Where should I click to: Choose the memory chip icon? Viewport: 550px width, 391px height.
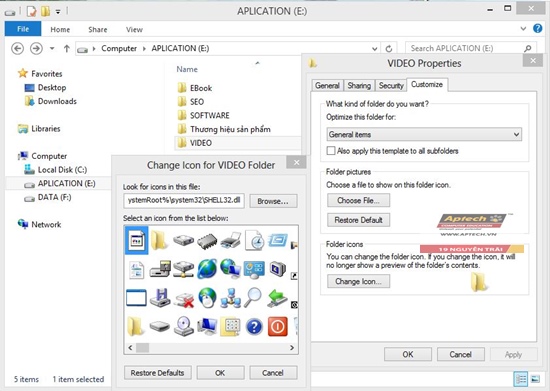click(x=207, y=241)
